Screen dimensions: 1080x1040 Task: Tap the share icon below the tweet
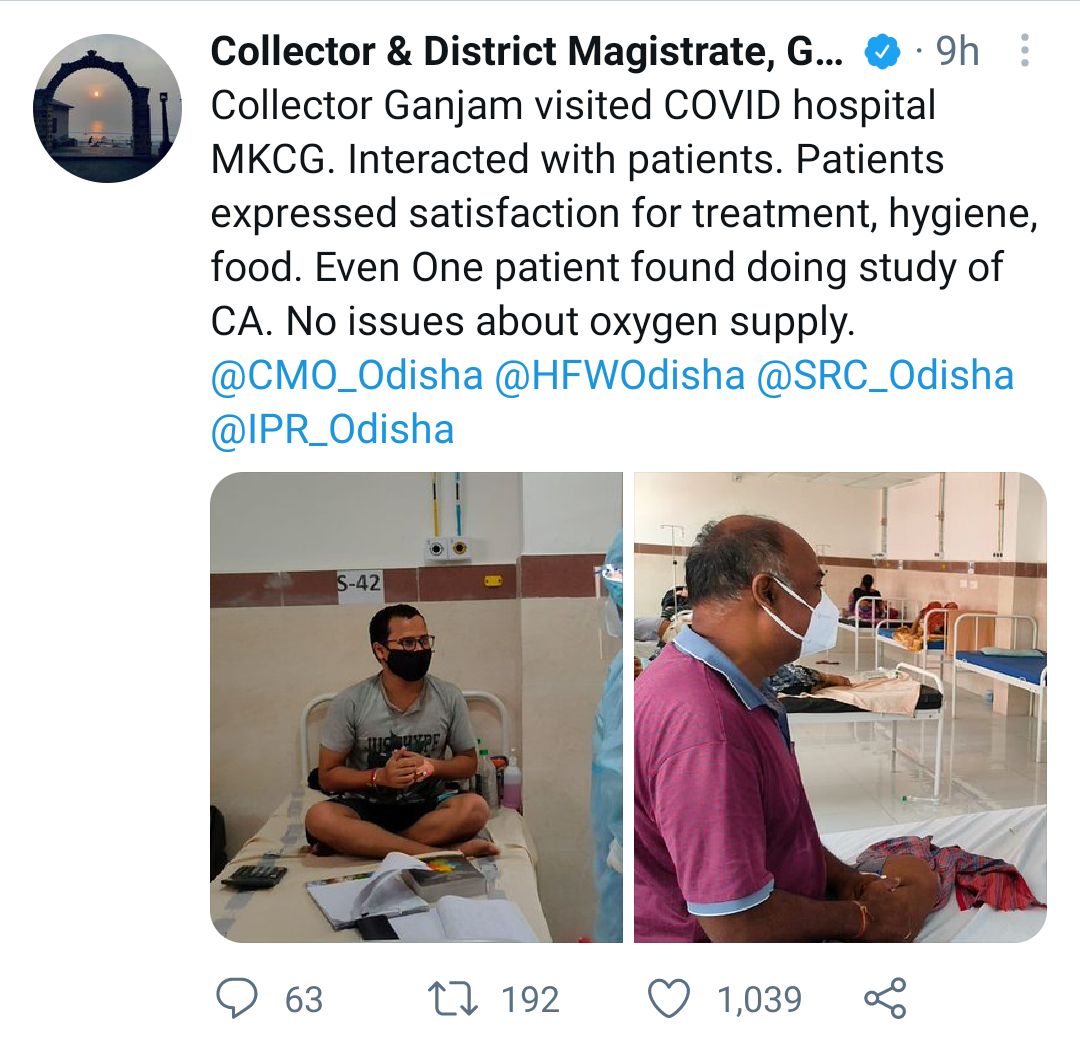(886, 998)
